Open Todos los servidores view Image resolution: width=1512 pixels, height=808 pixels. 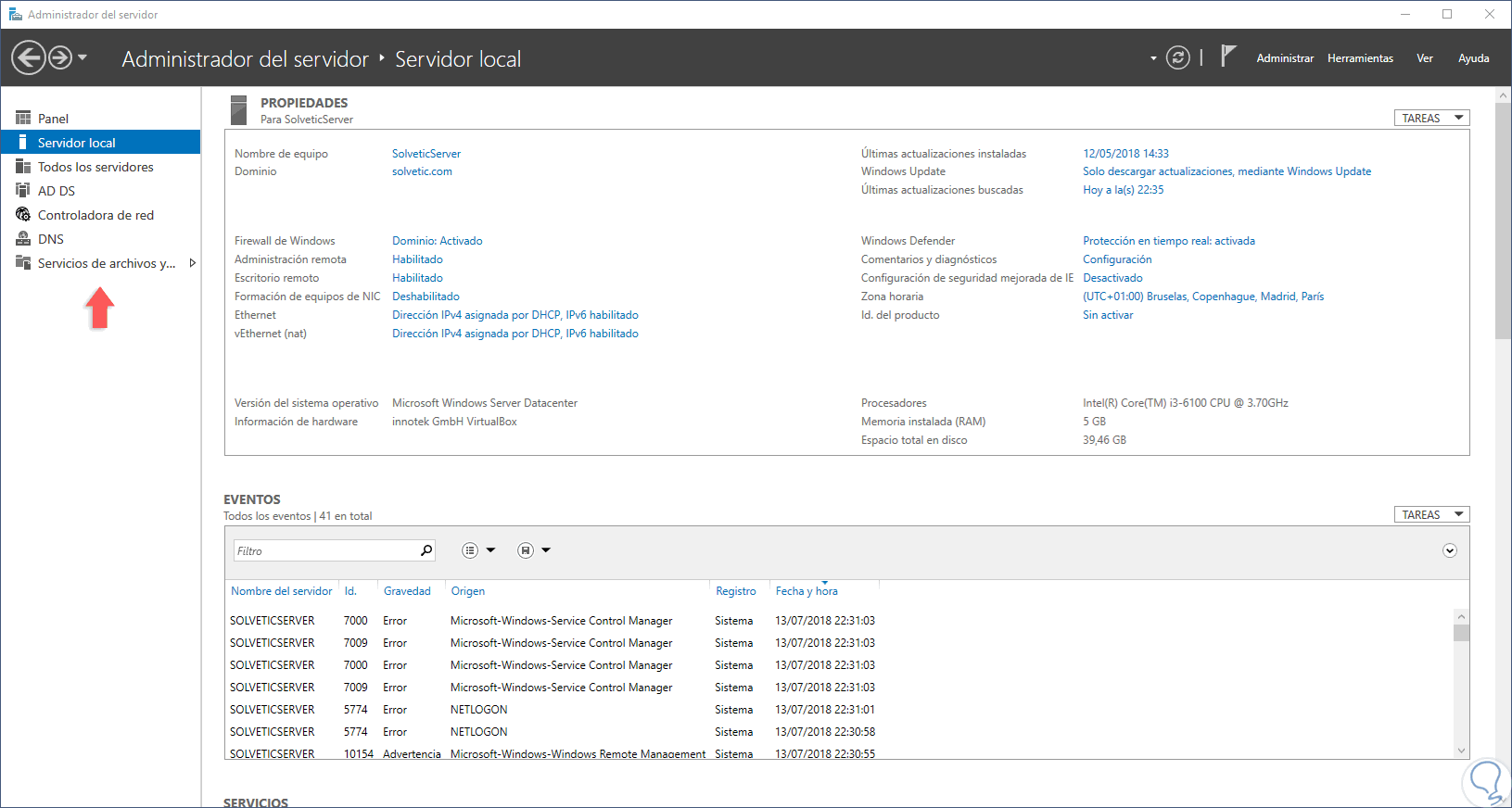95,167
